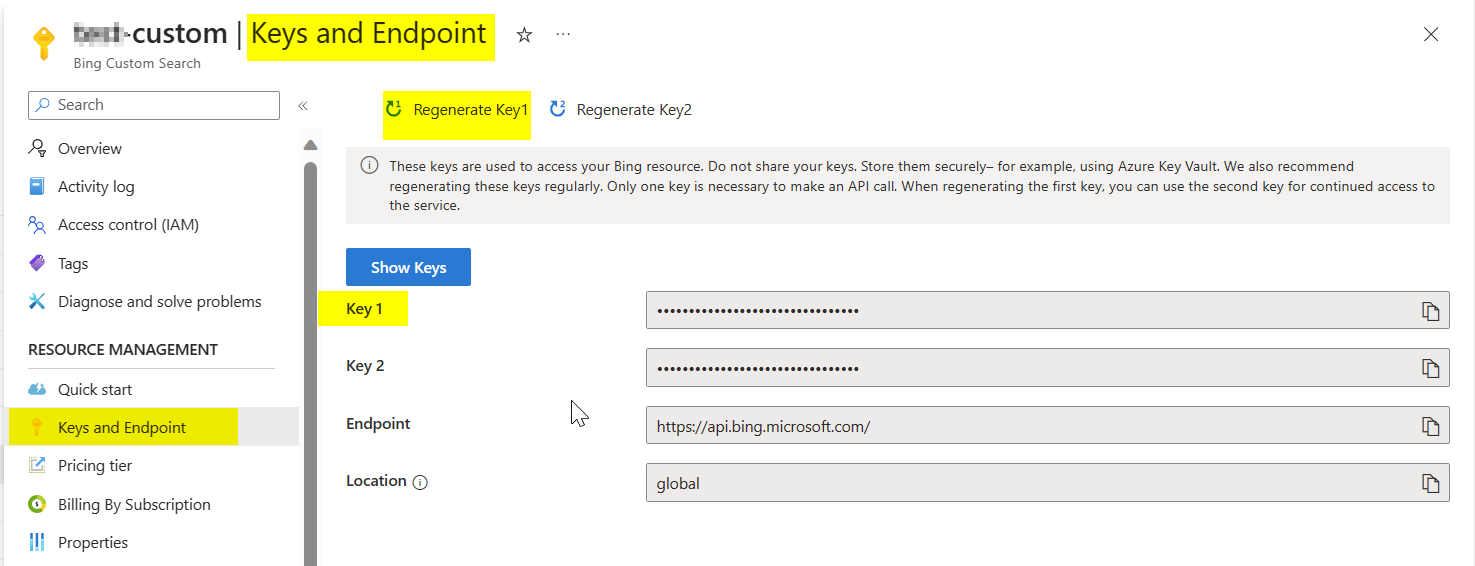Click the Activity log book icon
The image size is (1475, 566).
[37, 187]
